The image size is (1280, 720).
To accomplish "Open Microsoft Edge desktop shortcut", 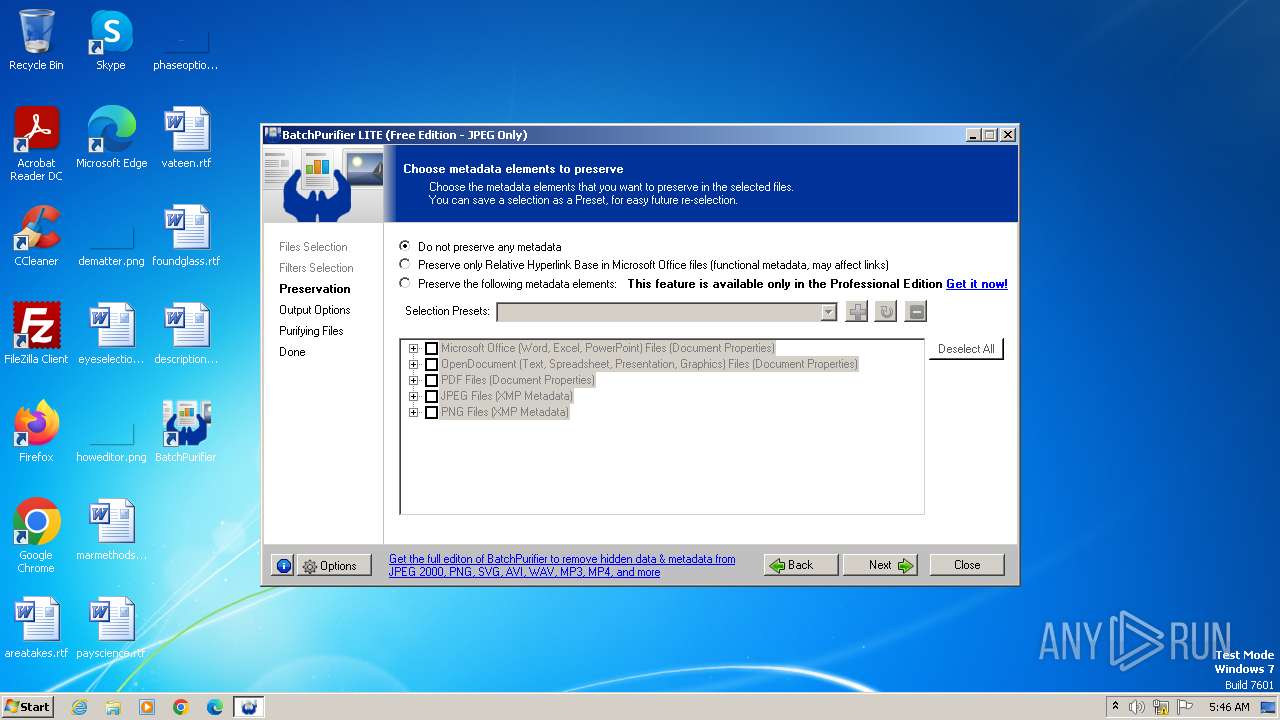I will (111, 138).
